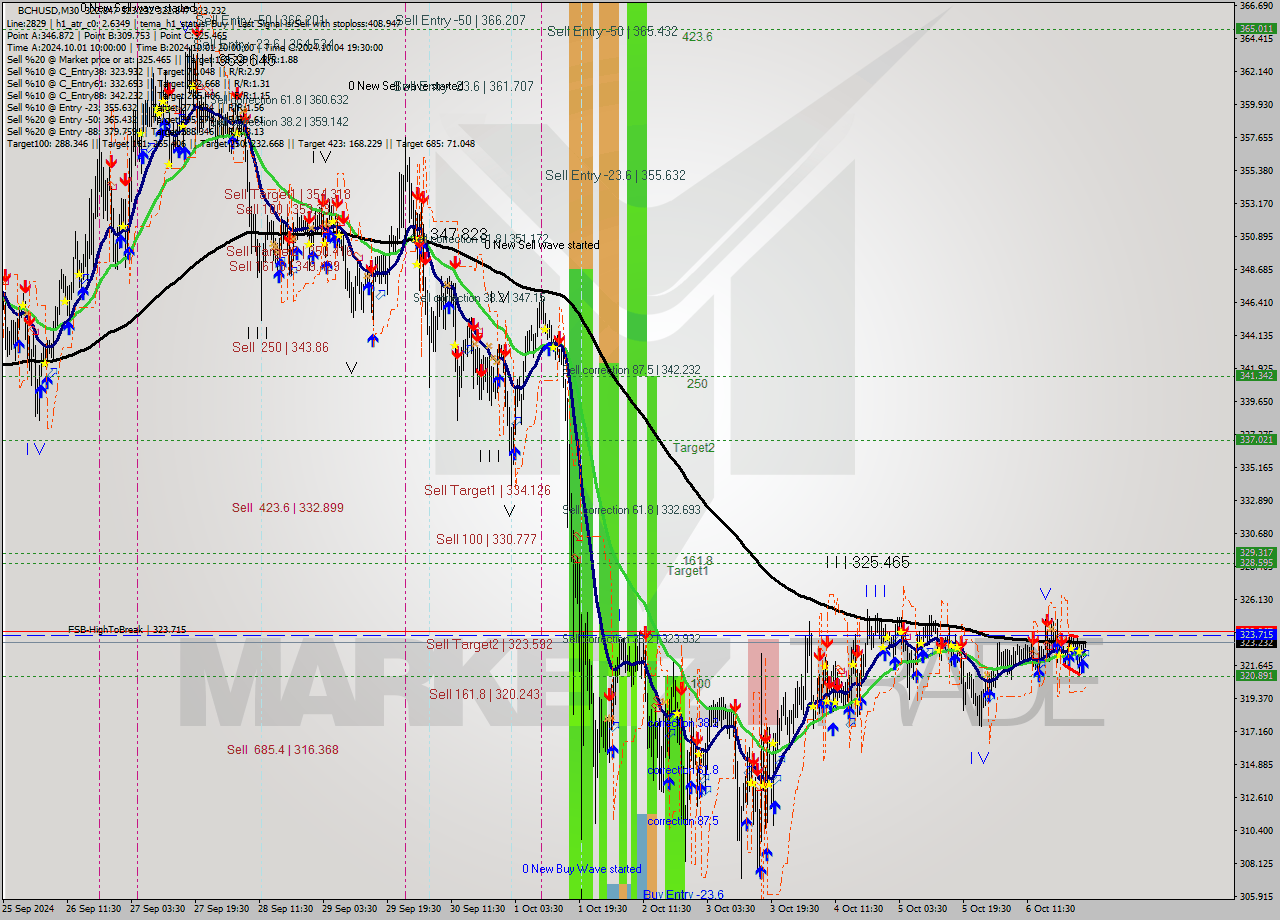The width and height of the screenshot is (1280, 920).
Task: Click the 'Sell 685.4 | 316.368' label
Action: point(282,750)
